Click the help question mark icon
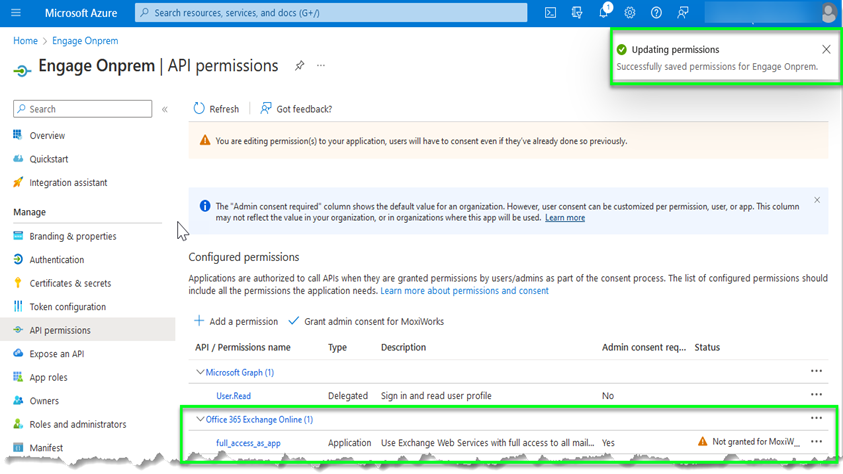This screenshot has width=843, height=474. click(x=656, y=13)
